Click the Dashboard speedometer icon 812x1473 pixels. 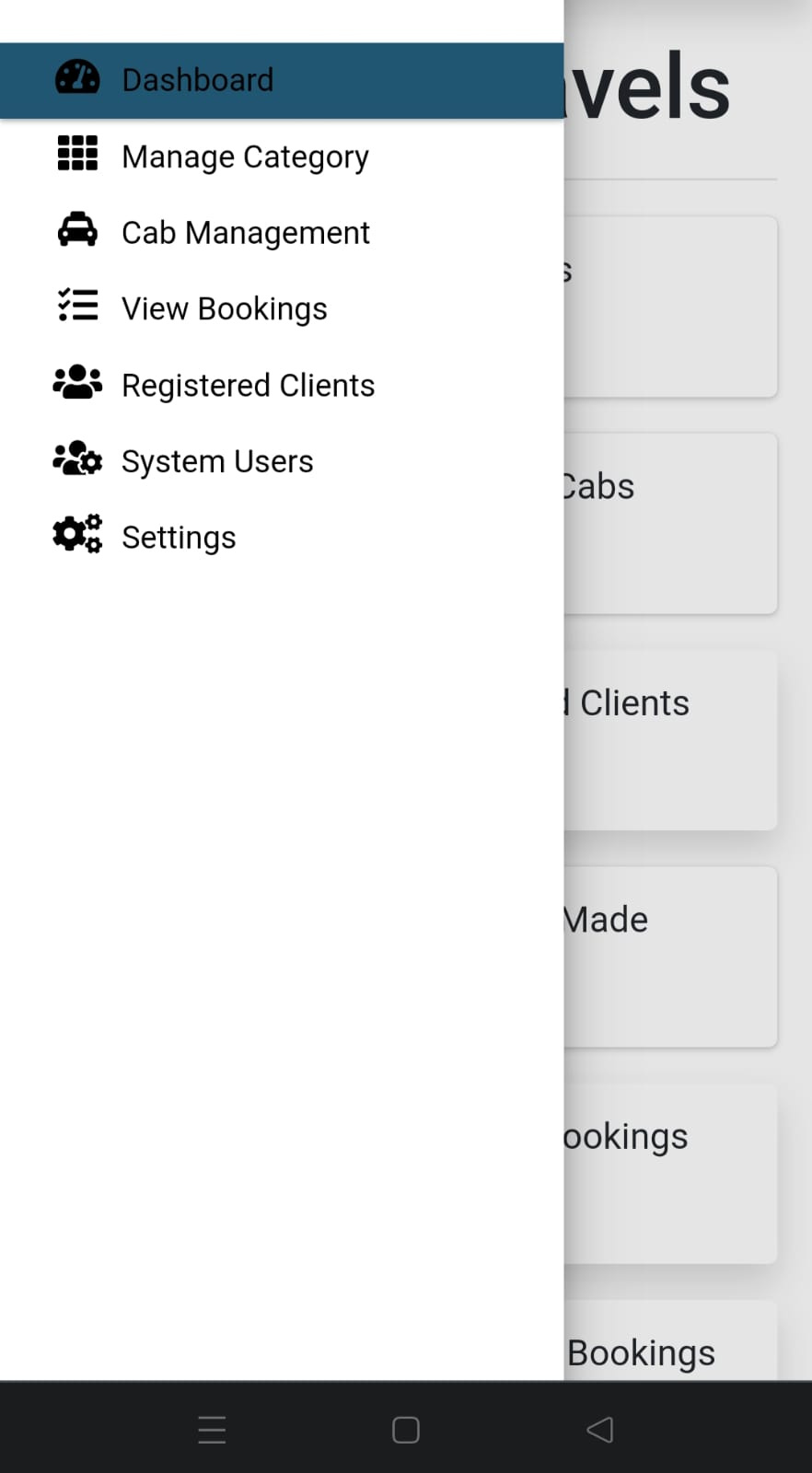77,79
